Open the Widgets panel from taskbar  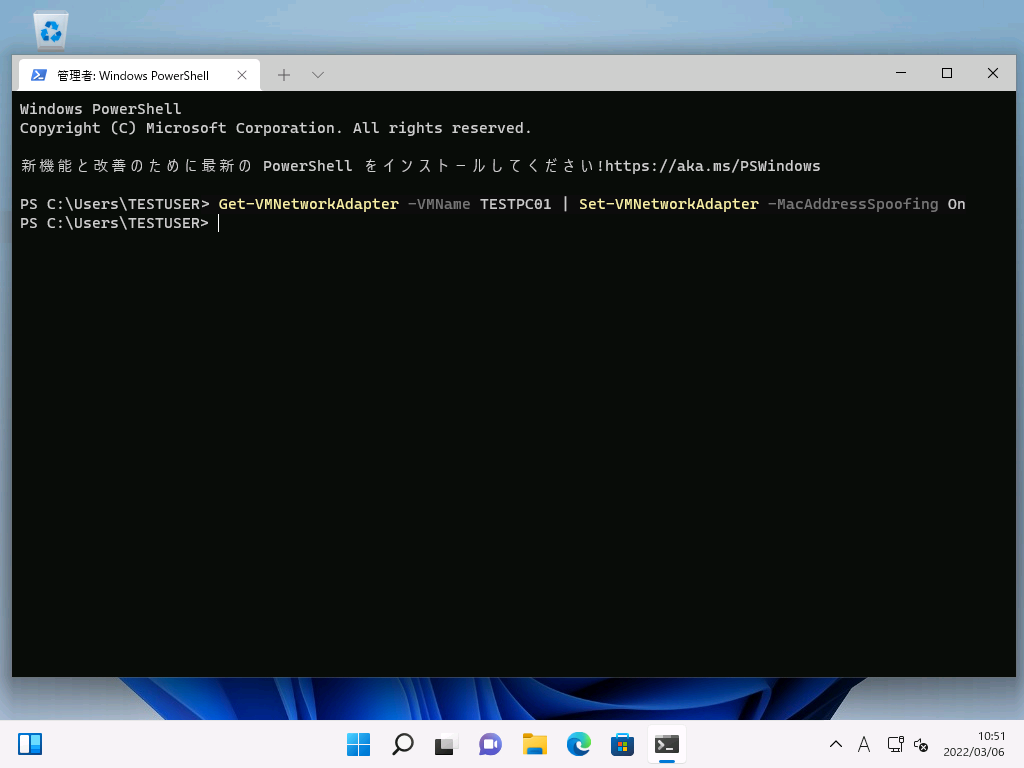click(x=30, y=744)
